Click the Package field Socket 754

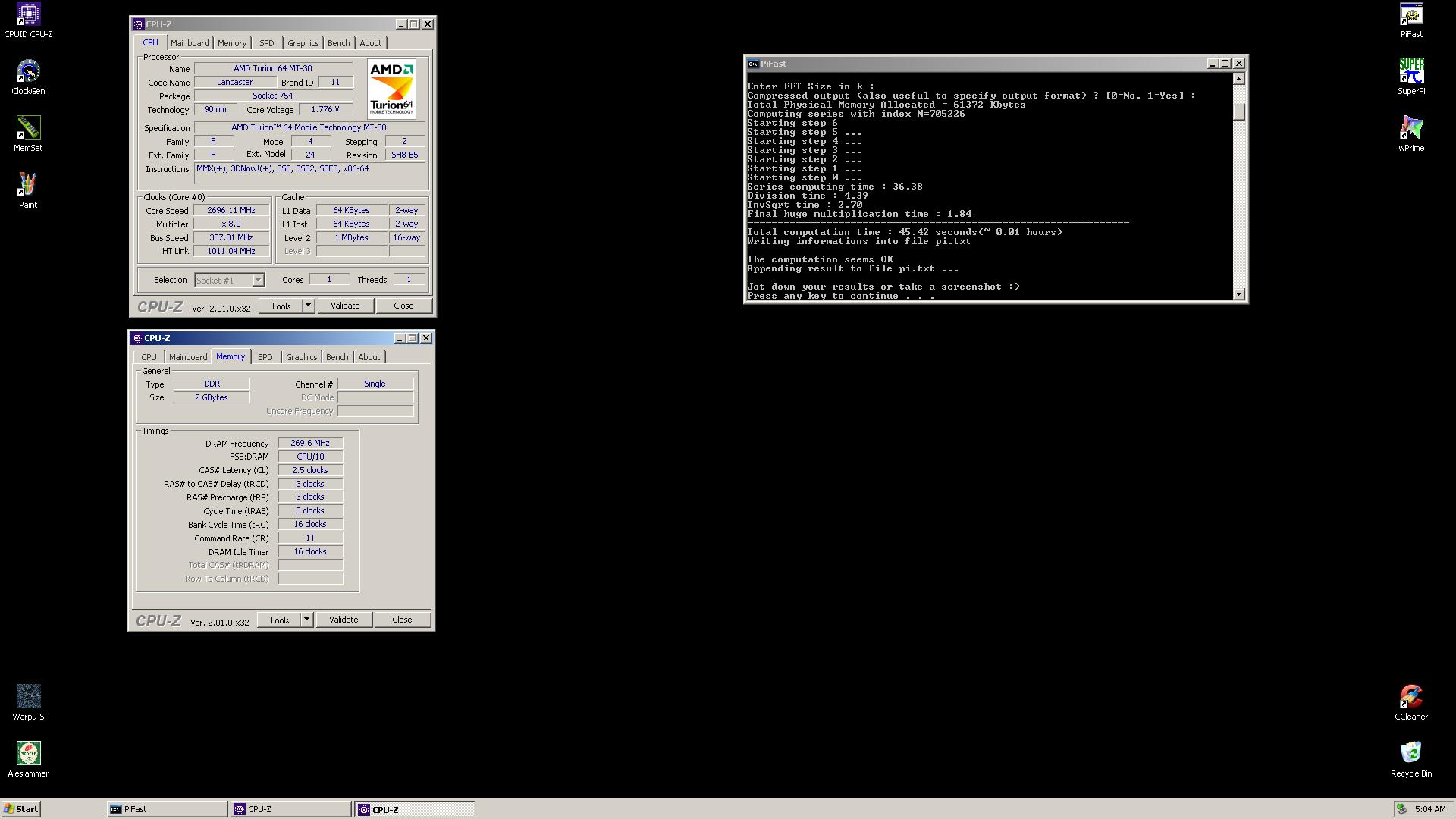[x=273, y=96]
